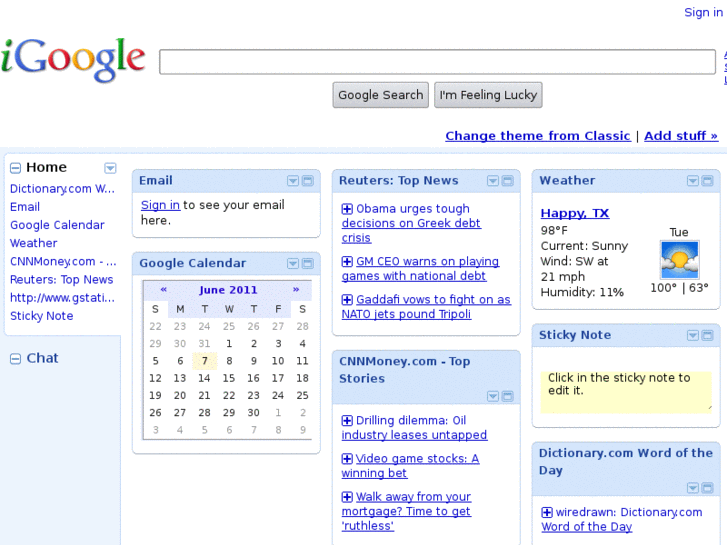Image resolution: width=727 pixels, height=545 pixels.
Task: Select June 15 in the calendar
Action: (x=229, y=378)
